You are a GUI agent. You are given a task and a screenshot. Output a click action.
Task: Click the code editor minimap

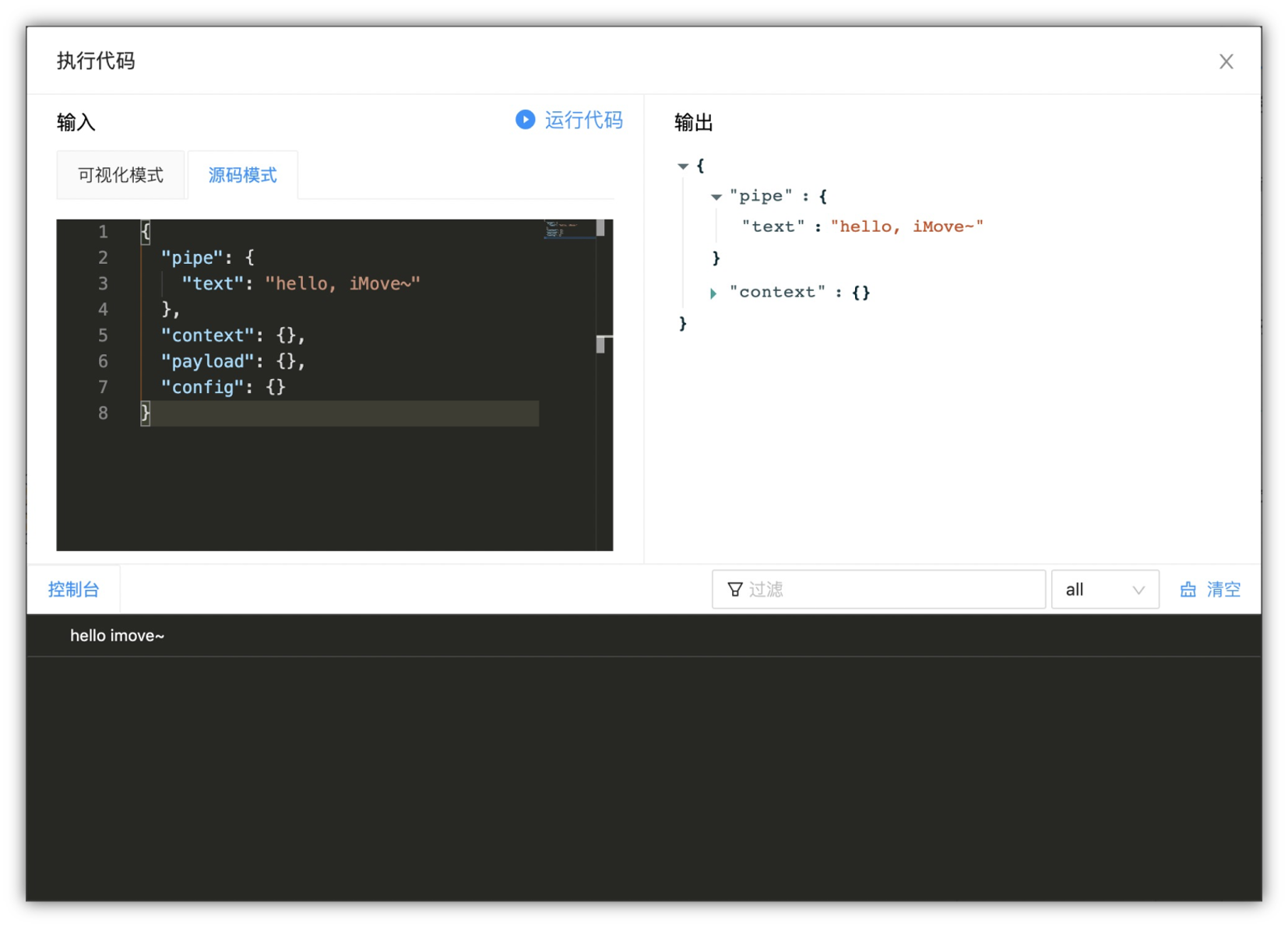569,230
